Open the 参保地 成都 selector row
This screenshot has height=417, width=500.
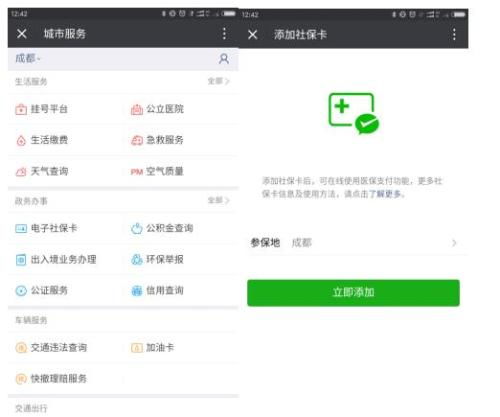(x=354, y=243)
